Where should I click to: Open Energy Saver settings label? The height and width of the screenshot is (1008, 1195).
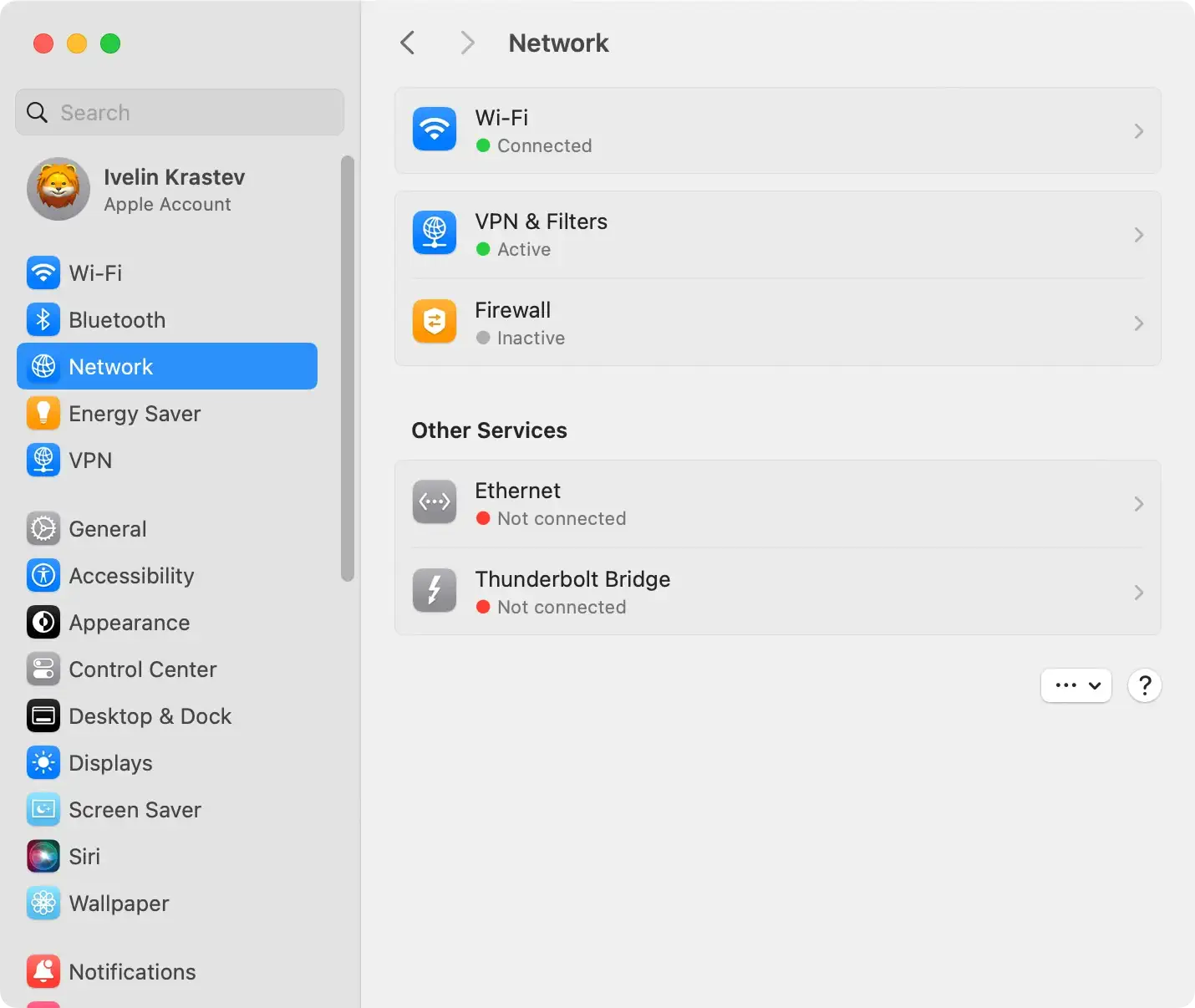coord(135,414)
